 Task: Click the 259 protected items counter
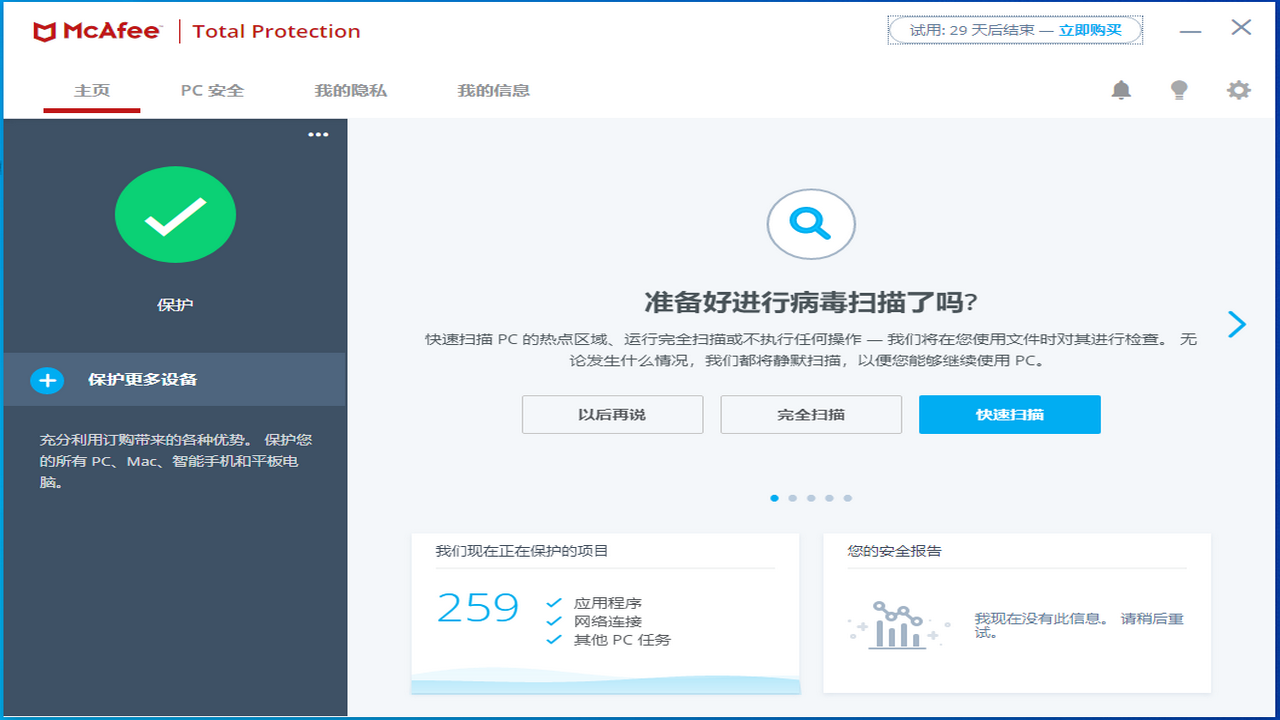coord(477,607)
